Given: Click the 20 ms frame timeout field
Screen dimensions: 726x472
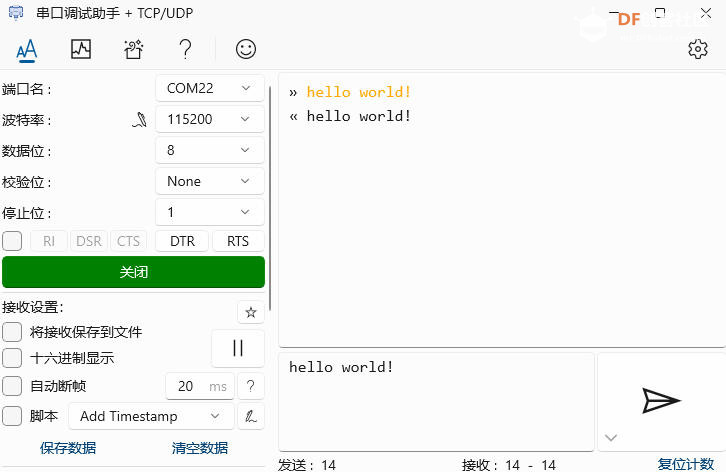Looking at the screenshot, I should click(x=200, y=386).
